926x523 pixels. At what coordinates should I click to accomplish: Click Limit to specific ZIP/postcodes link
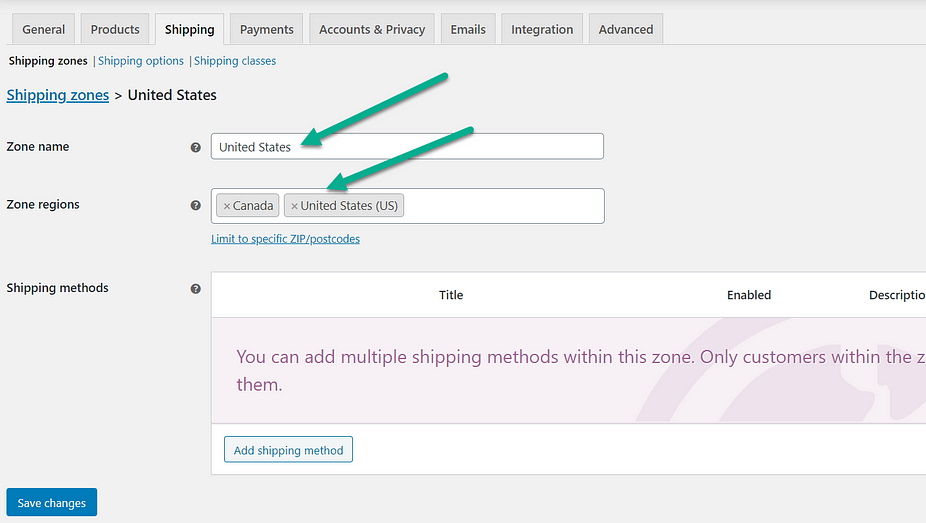(285, 239)
